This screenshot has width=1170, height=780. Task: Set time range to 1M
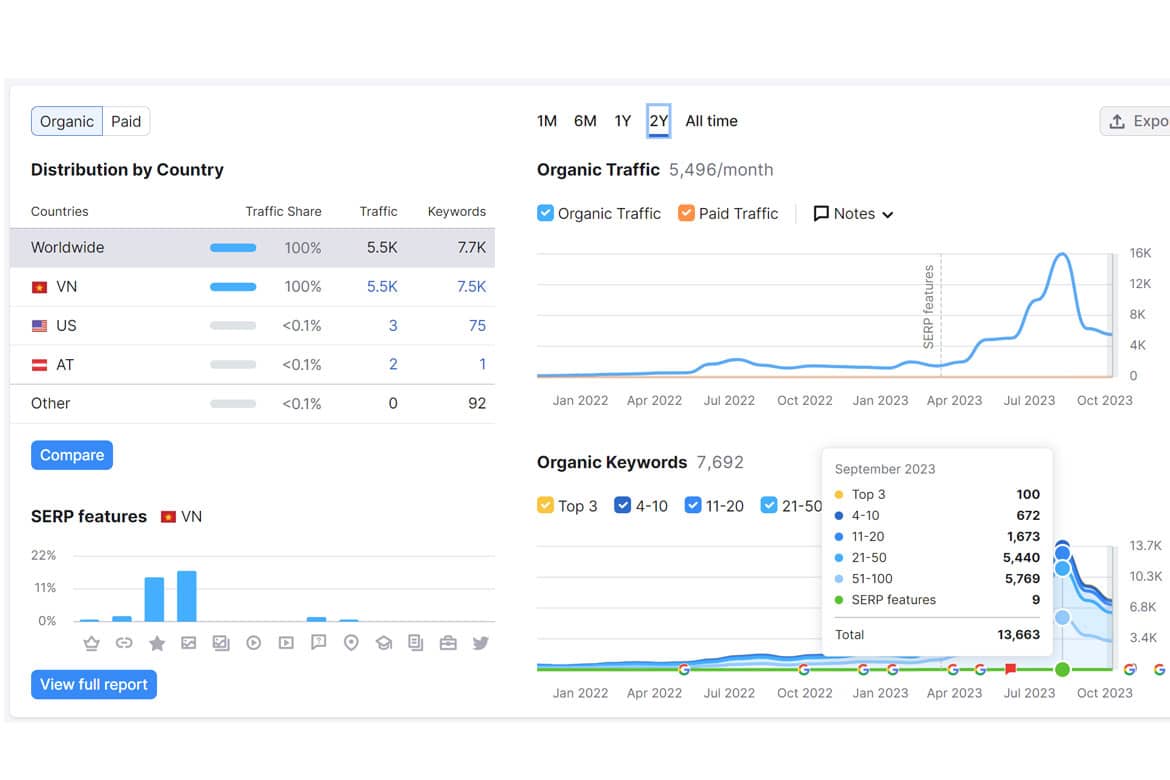(x=547, y=121)
